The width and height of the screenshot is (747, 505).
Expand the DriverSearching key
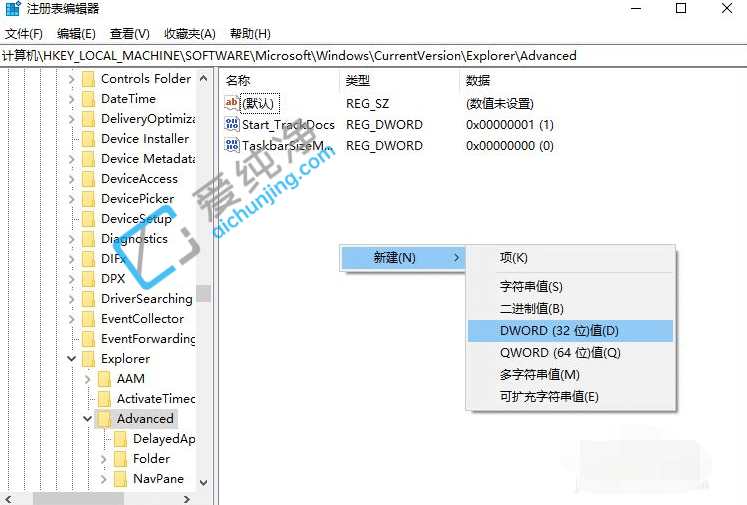point(71,299)
